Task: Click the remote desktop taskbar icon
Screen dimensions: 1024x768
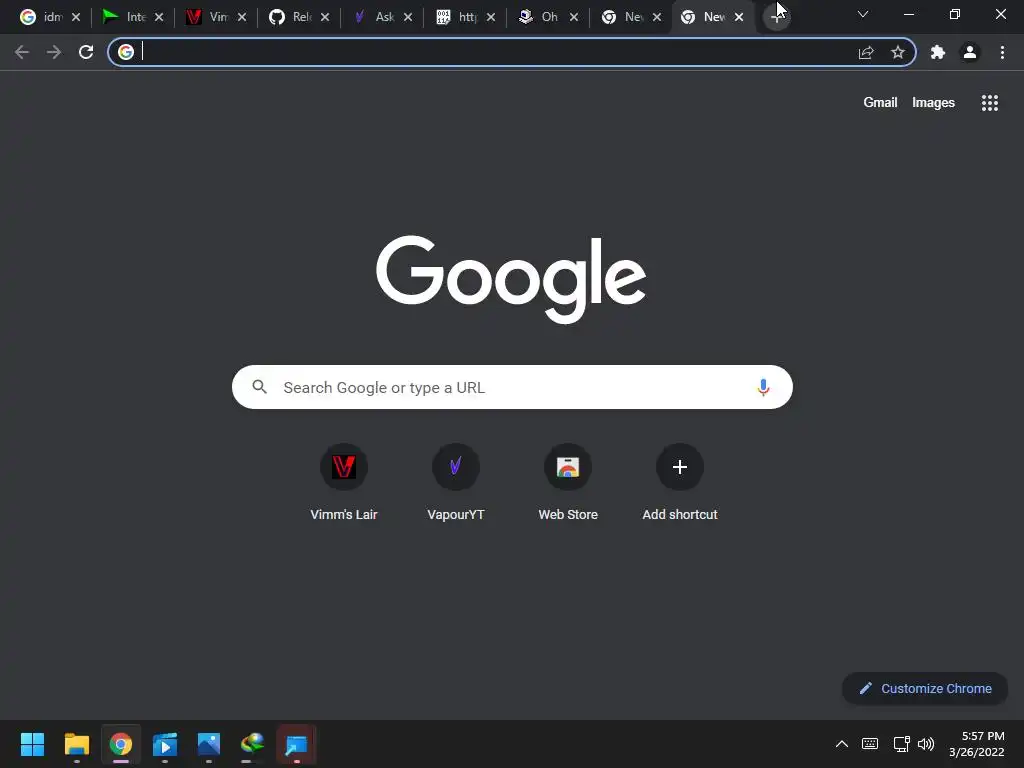Action: tap(296, 744)
